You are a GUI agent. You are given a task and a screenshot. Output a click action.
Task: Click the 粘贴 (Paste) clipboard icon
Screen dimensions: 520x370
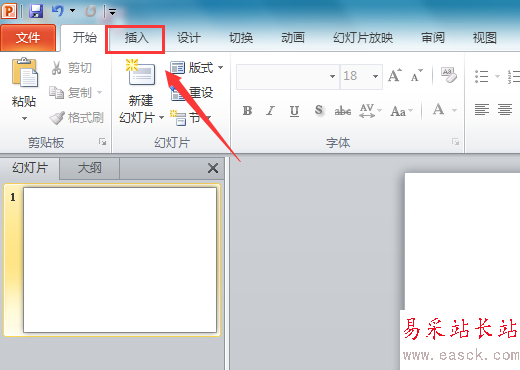[x=24, y=73]
